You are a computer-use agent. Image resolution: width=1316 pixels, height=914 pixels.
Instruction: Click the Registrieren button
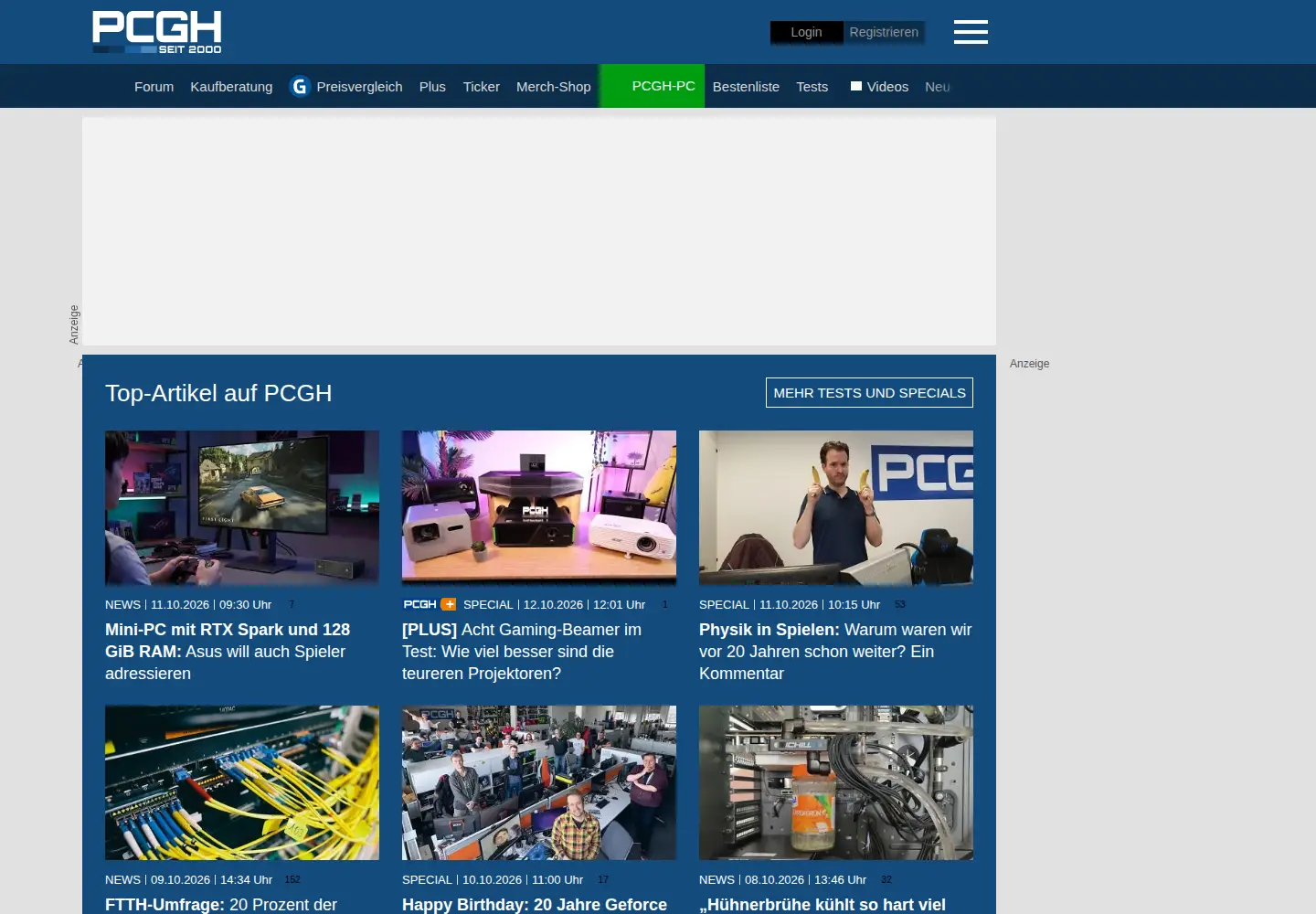884,32
